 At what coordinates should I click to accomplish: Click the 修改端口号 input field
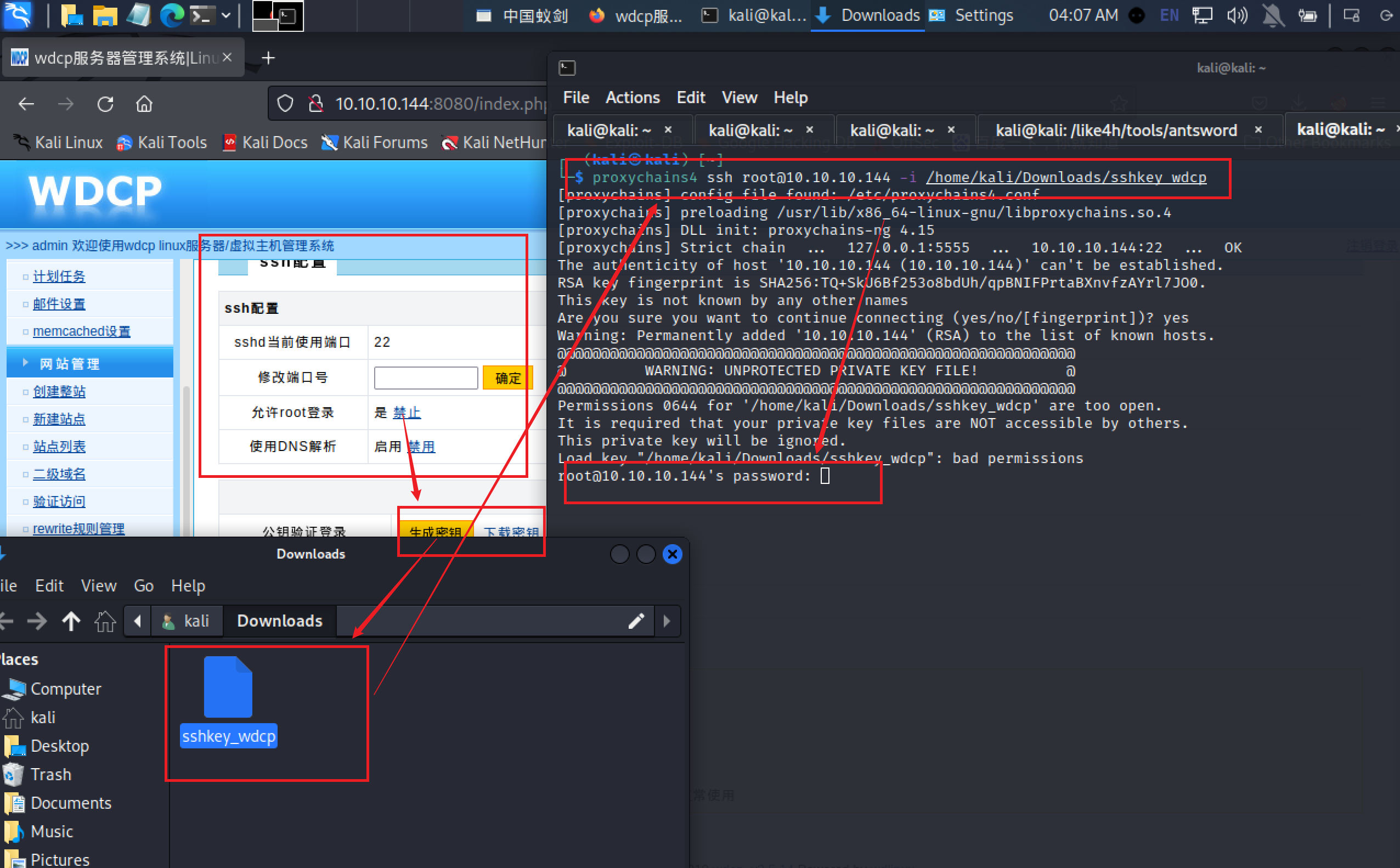click(425, 377)
